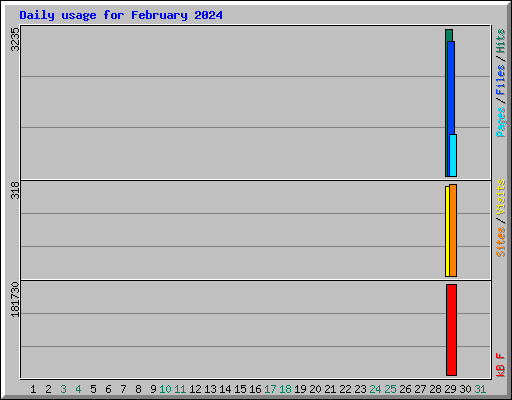The image size is (512, 400).
Task: Click green day number 25 on x-axis
Action: [390, 389]
